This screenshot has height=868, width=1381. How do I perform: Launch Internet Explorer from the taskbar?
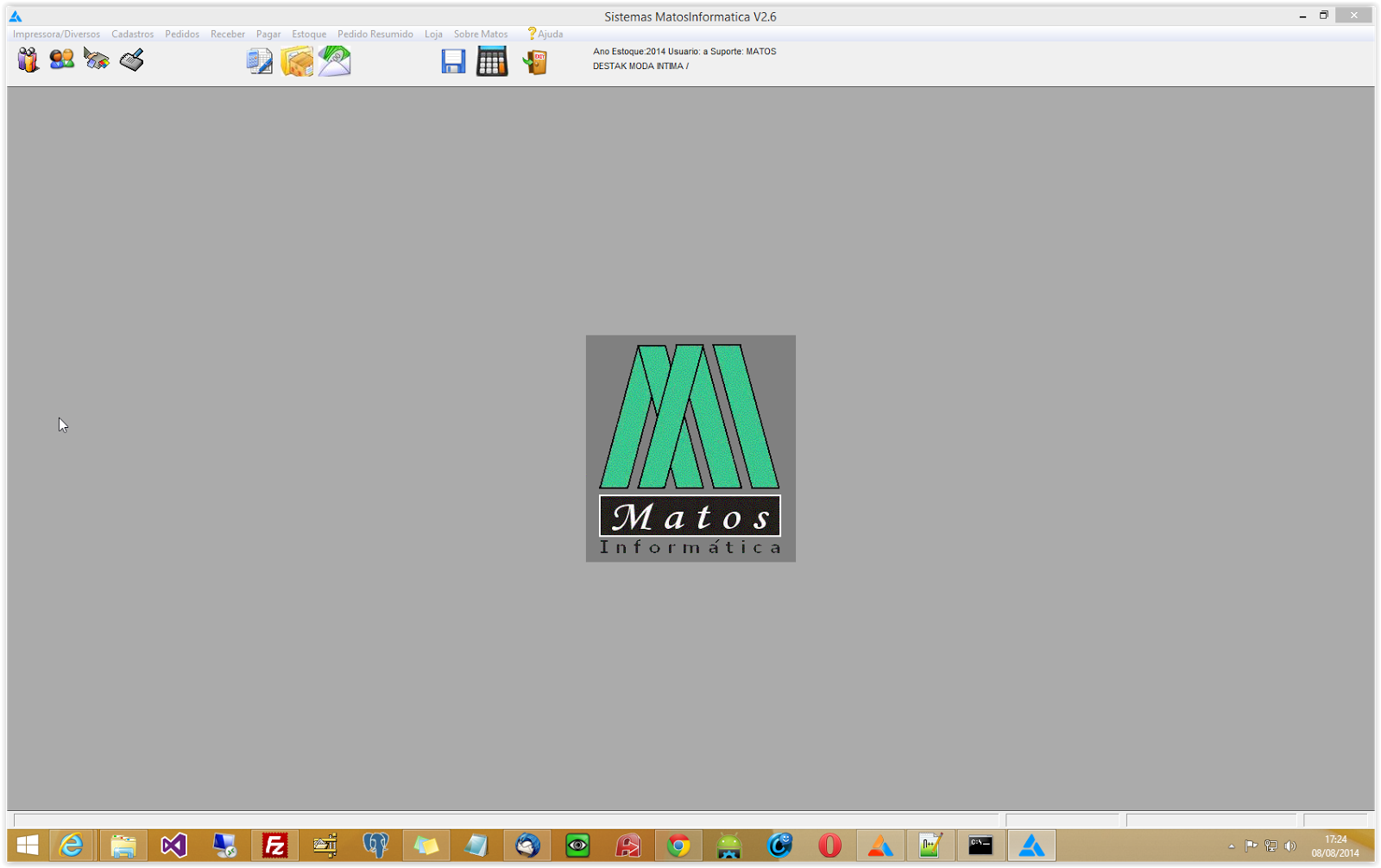point(72,846)
